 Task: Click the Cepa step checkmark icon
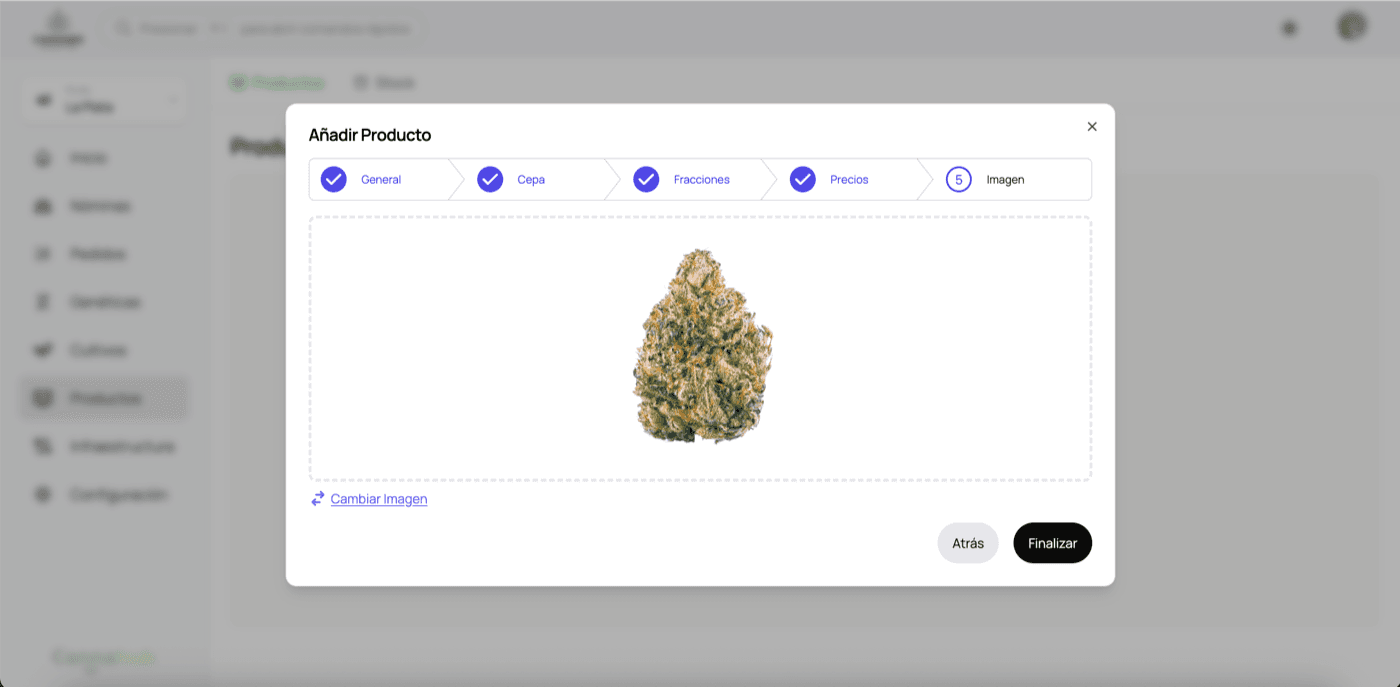pos(490,180)
